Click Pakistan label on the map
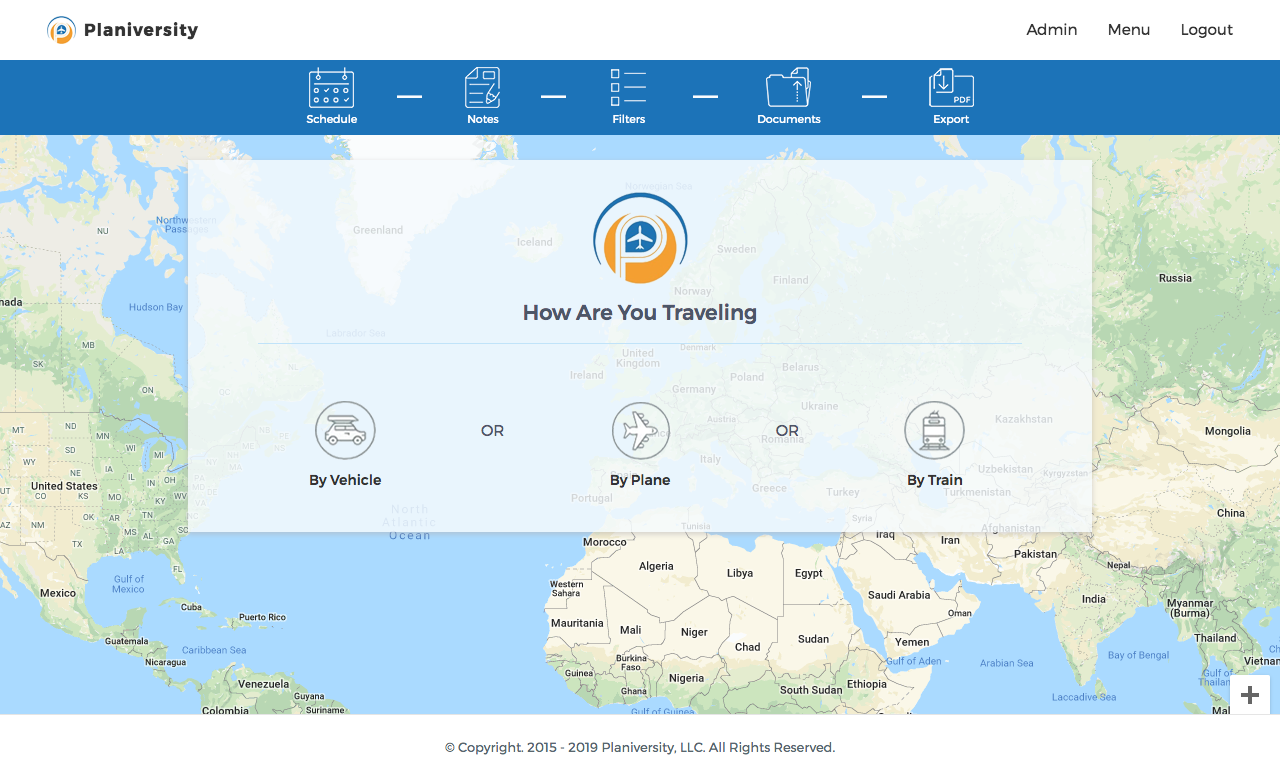 click(x=1035, y=554)
